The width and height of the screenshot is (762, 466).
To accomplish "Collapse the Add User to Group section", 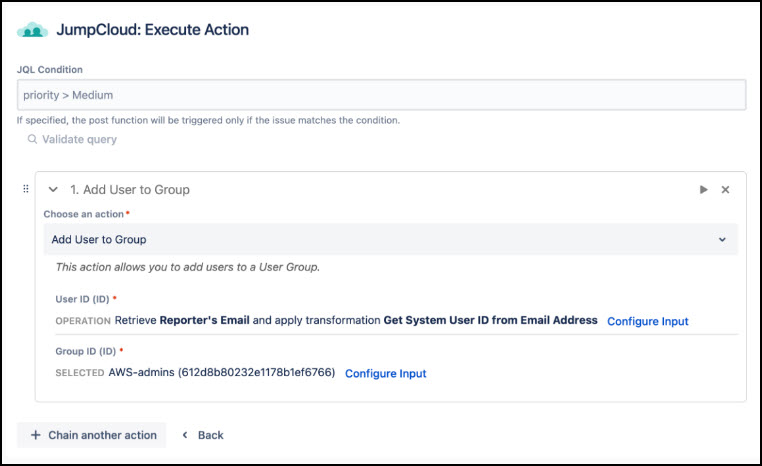I will coord(53,190).
